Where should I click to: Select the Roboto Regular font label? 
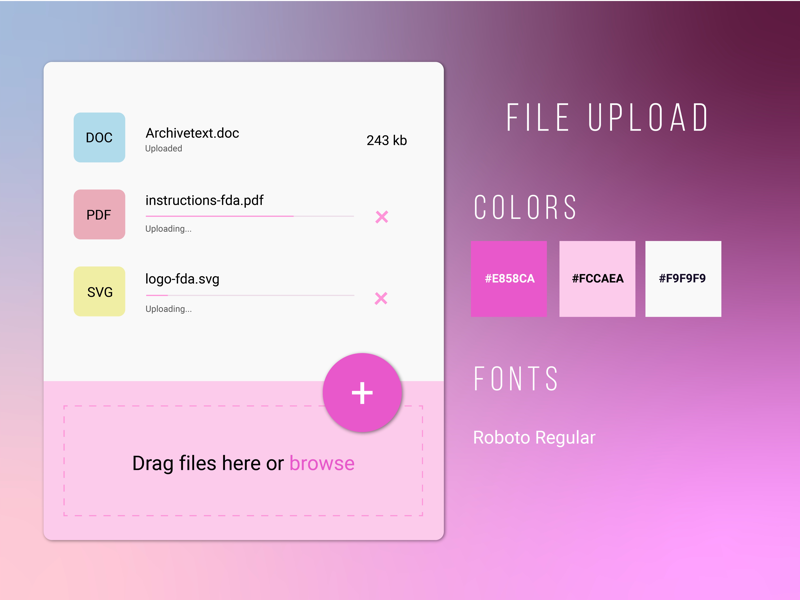534,437
